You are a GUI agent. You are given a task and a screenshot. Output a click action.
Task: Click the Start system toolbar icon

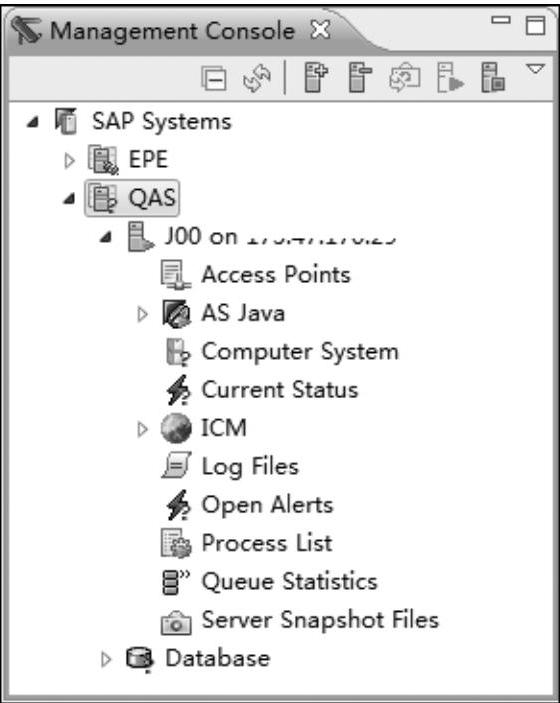450,78
